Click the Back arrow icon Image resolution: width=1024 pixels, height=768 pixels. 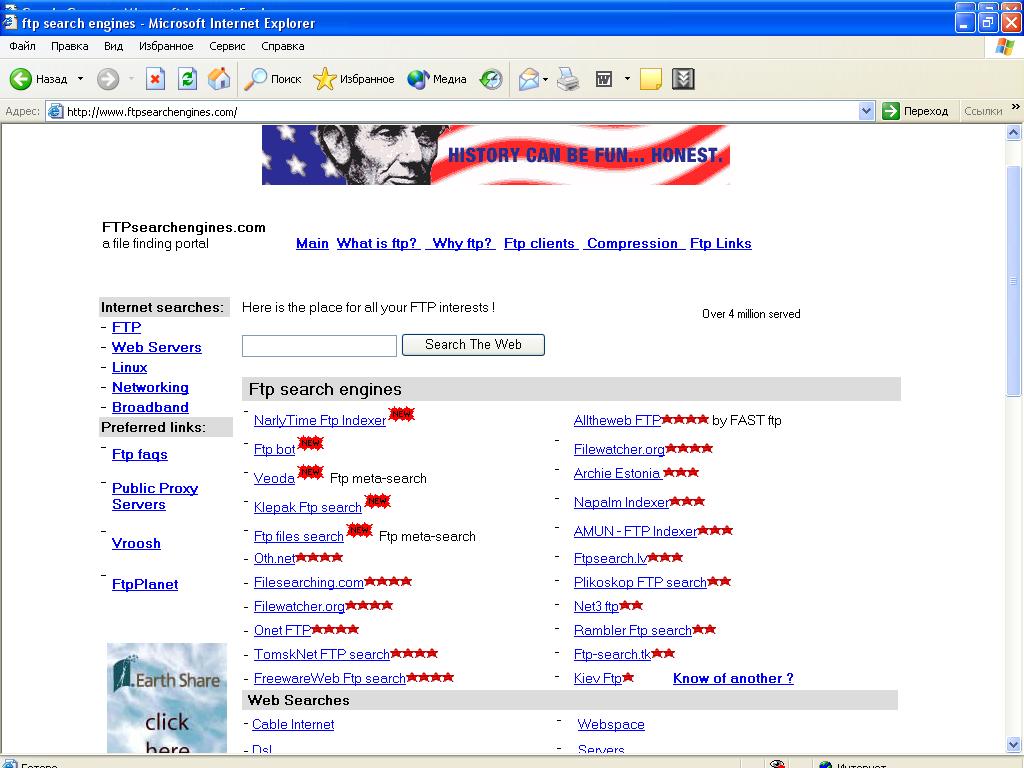pyautogui.click(x=20, y=79)
